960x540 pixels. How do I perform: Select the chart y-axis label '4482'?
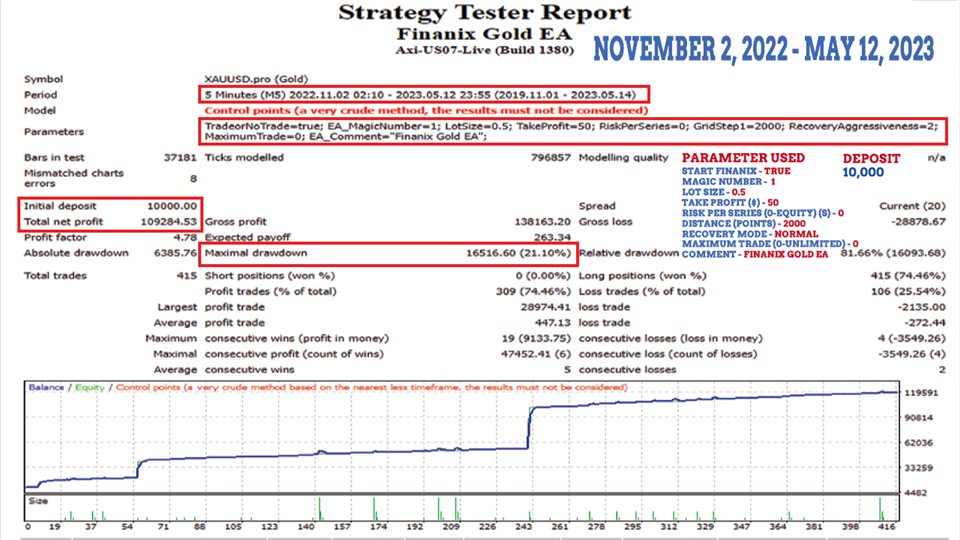917,493
